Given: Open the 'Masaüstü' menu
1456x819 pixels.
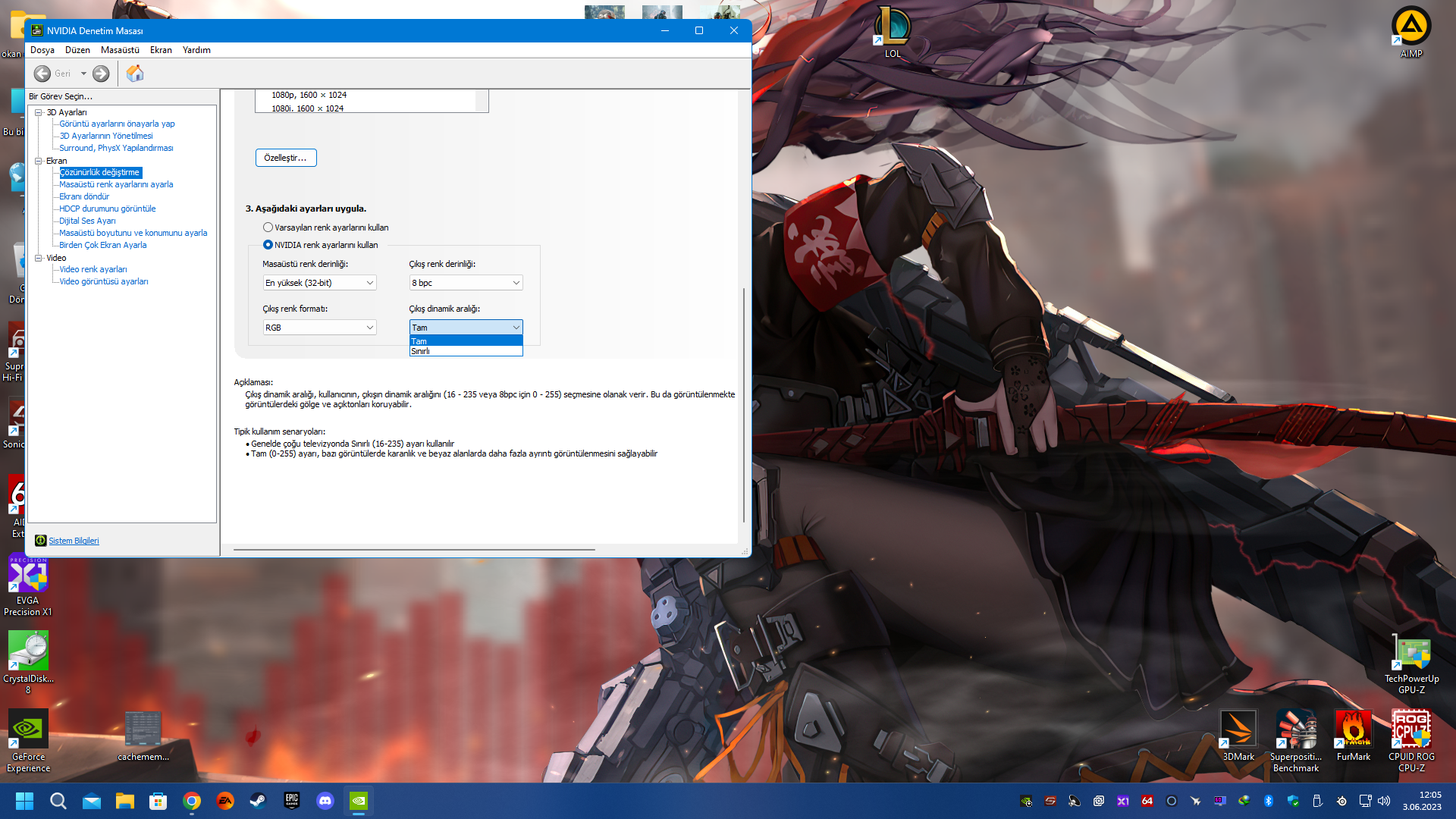Looking at the screenshot, I should point(120,50).
